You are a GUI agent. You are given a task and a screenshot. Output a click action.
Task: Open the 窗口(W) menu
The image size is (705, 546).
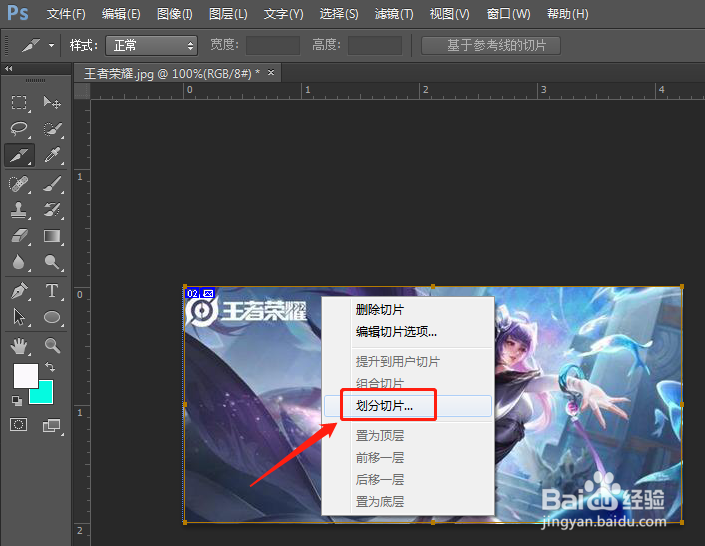(508, 14)
